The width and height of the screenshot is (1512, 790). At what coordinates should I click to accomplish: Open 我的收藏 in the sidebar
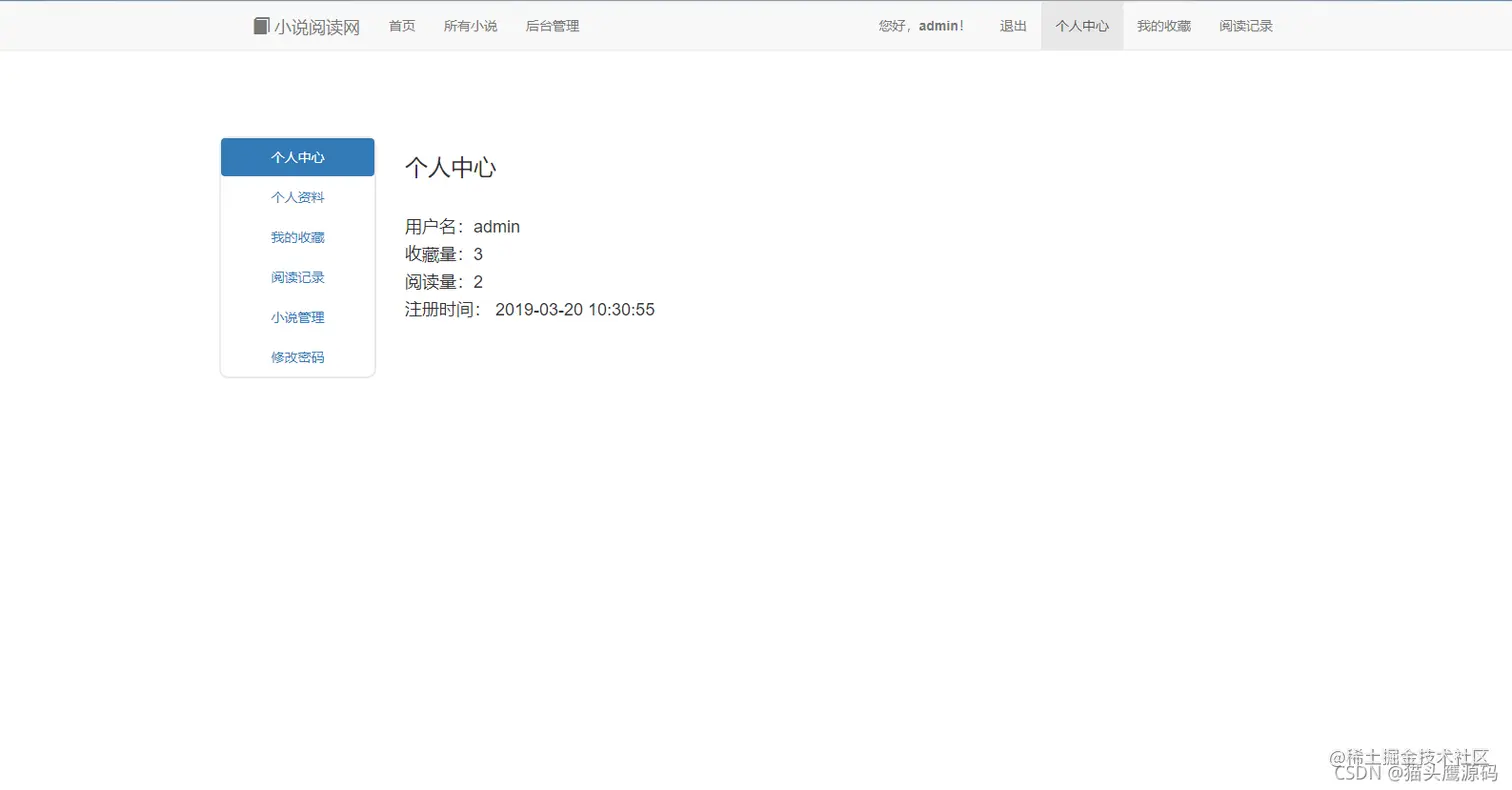click(298, 237)
